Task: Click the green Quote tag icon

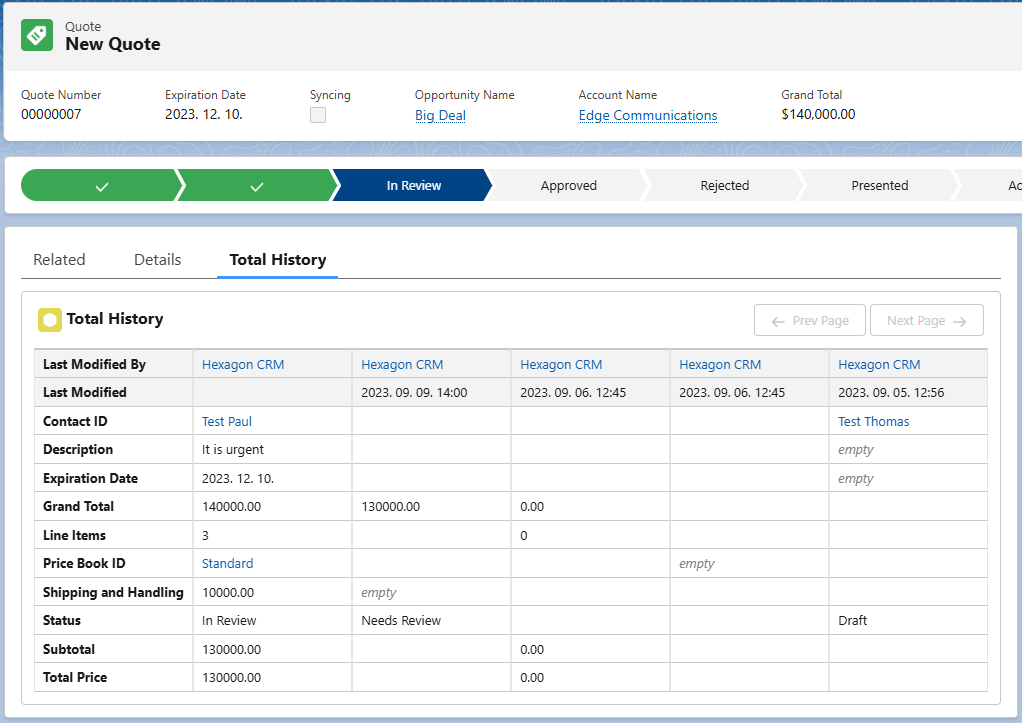Action: point(37,35)
